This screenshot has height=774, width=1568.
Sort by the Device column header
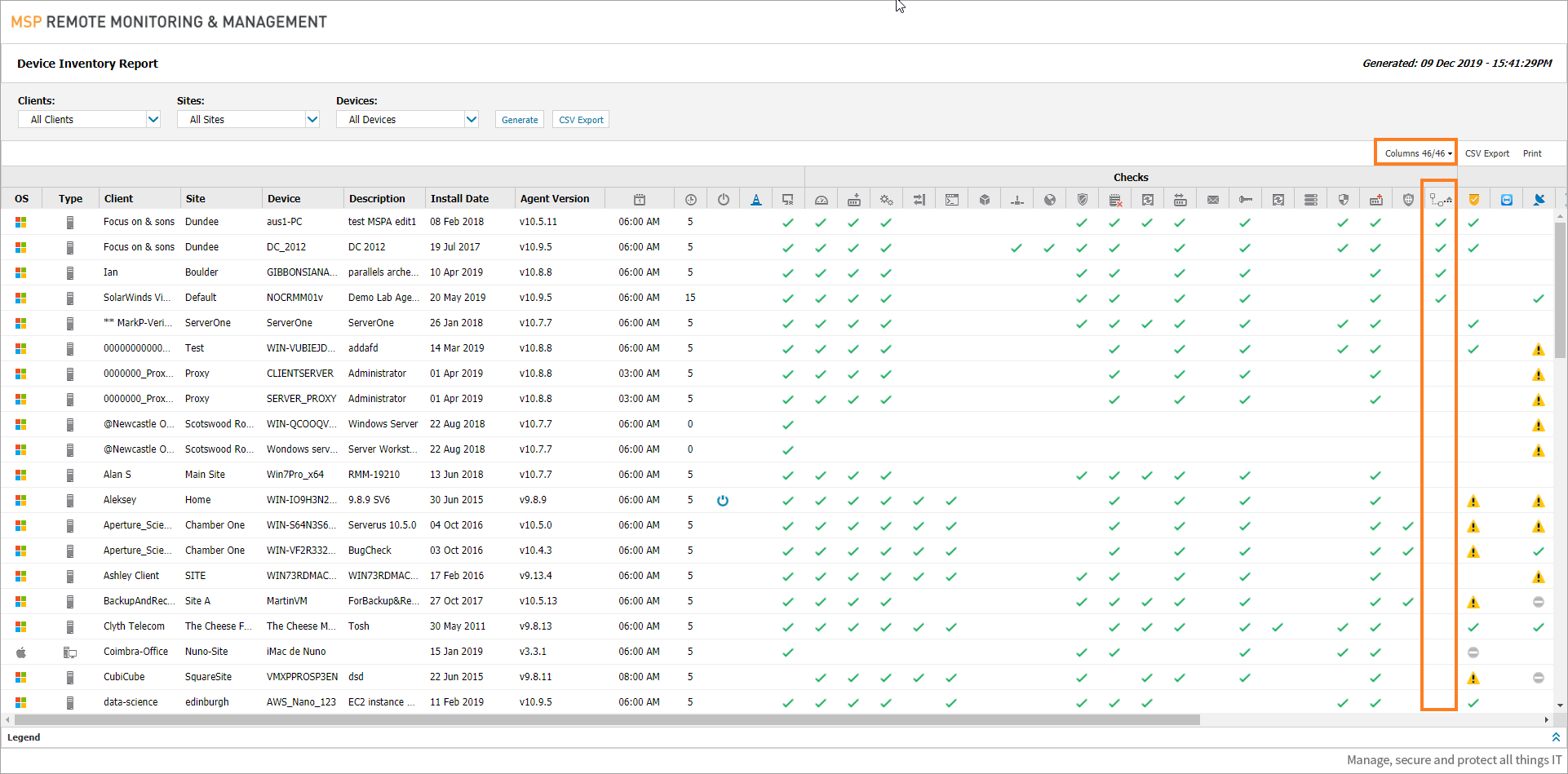pyautogui.click(x=303, y=199)
